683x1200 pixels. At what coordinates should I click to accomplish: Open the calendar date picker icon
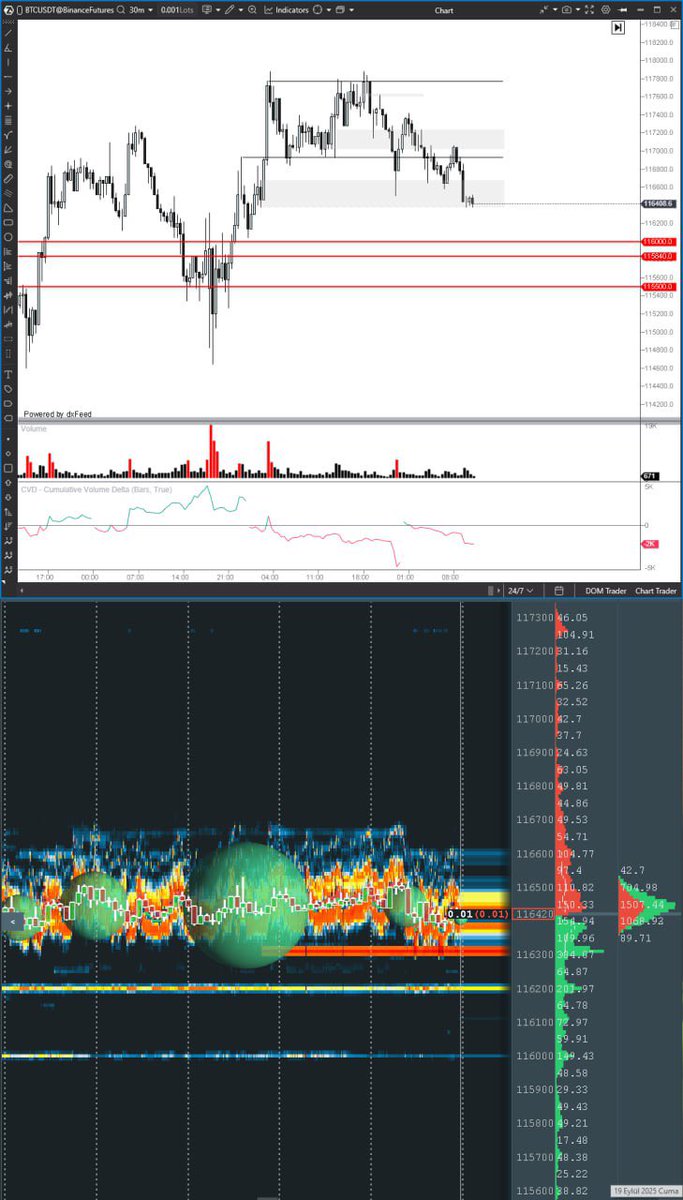tap(559, 591)
